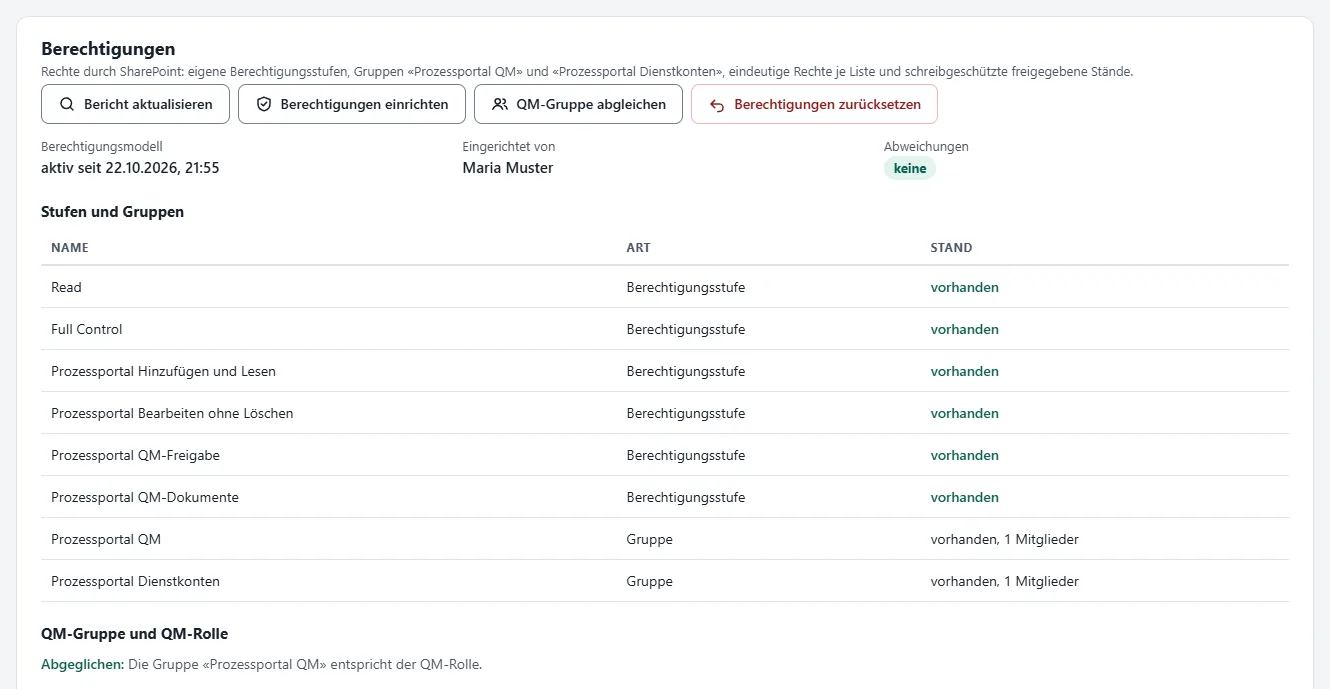Click the NAME column header

(70, 247)
